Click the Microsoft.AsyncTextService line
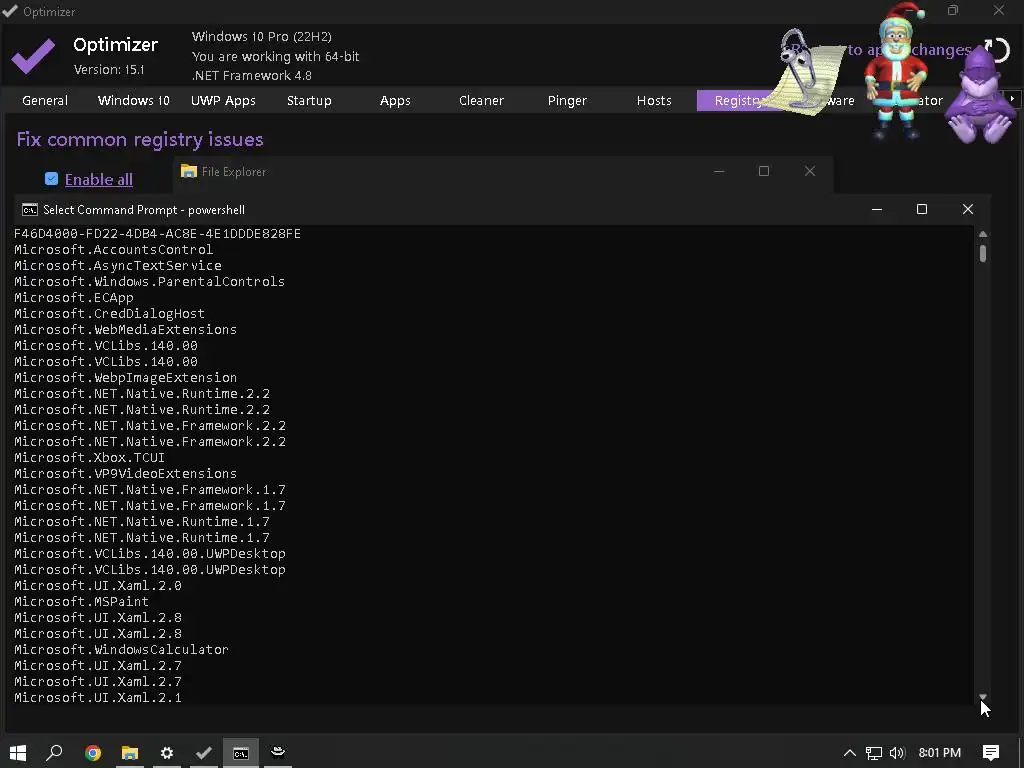 118,266
